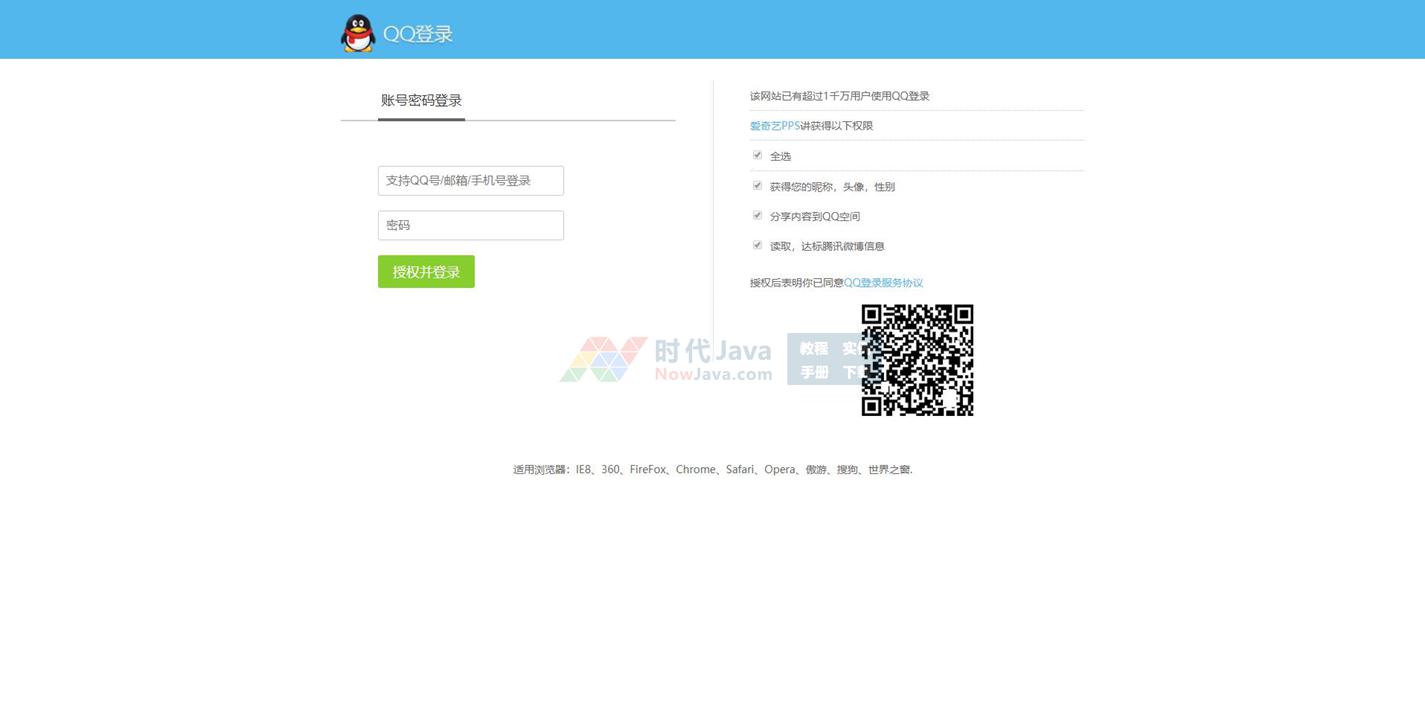Click the NowJava.com watermark address
Image resolution: width=1425 pixels, height=718 pixels.
pos(712,375)
